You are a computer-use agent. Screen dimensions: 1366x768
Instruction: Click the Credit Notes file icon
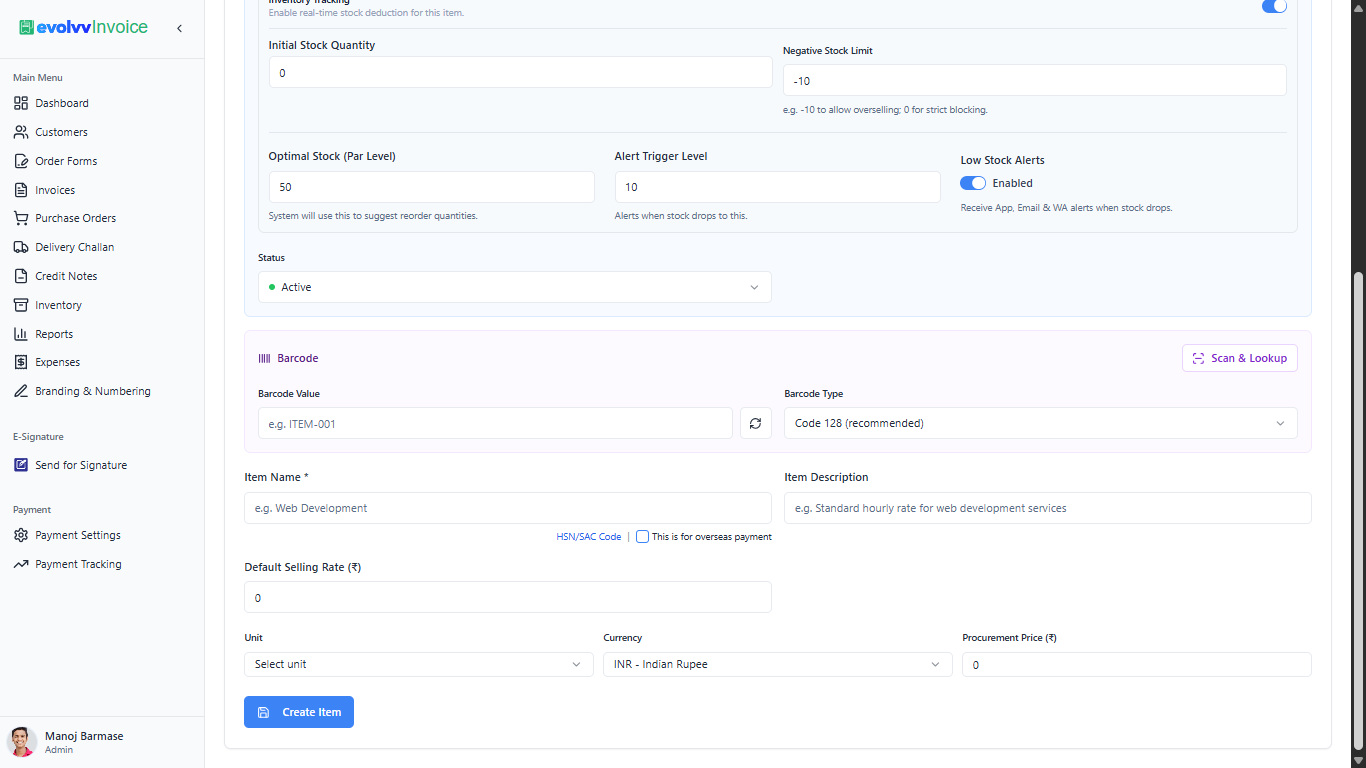(21, 276)
